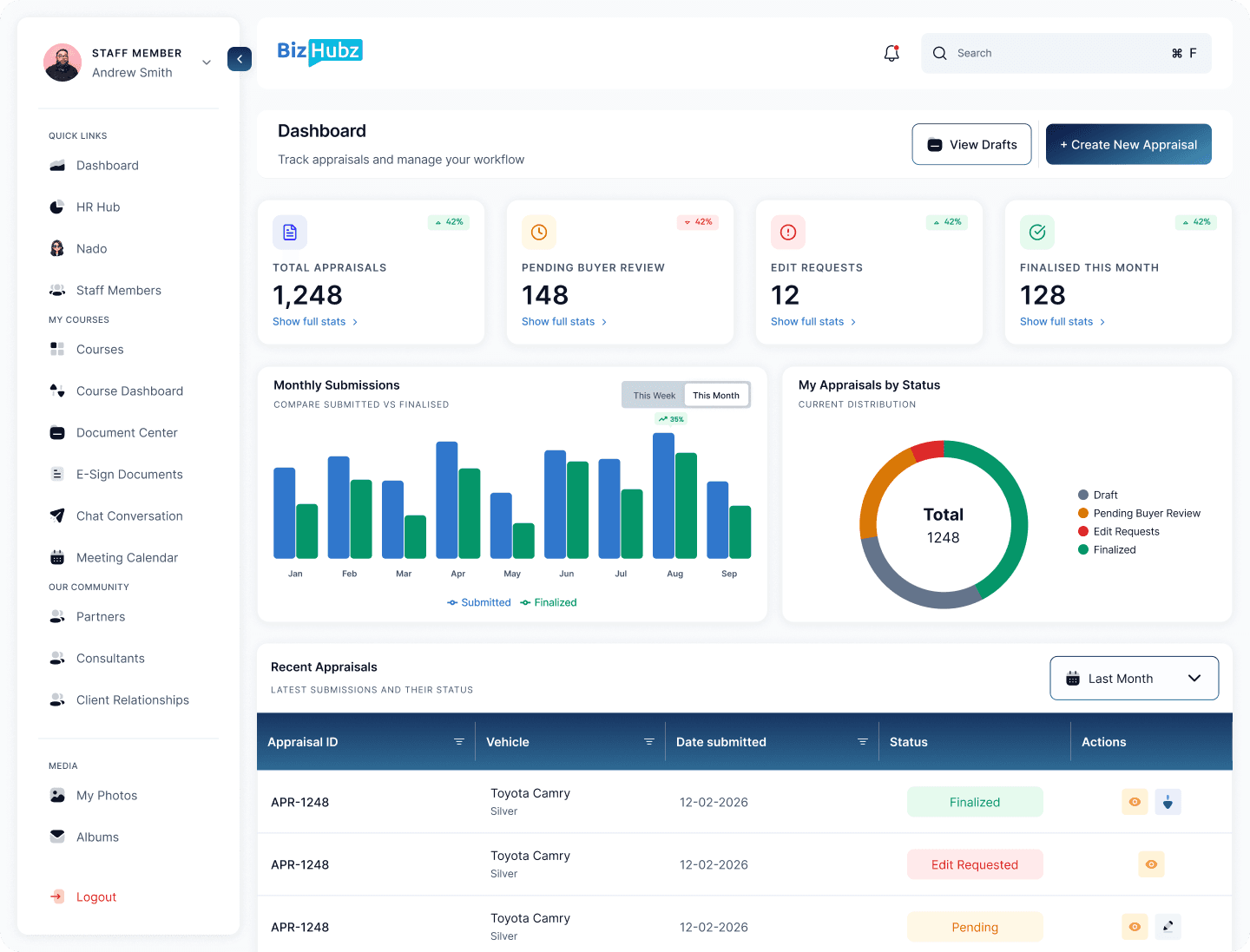
Task: Open the Appraisal ID column filter
Action: click(458, 742)
